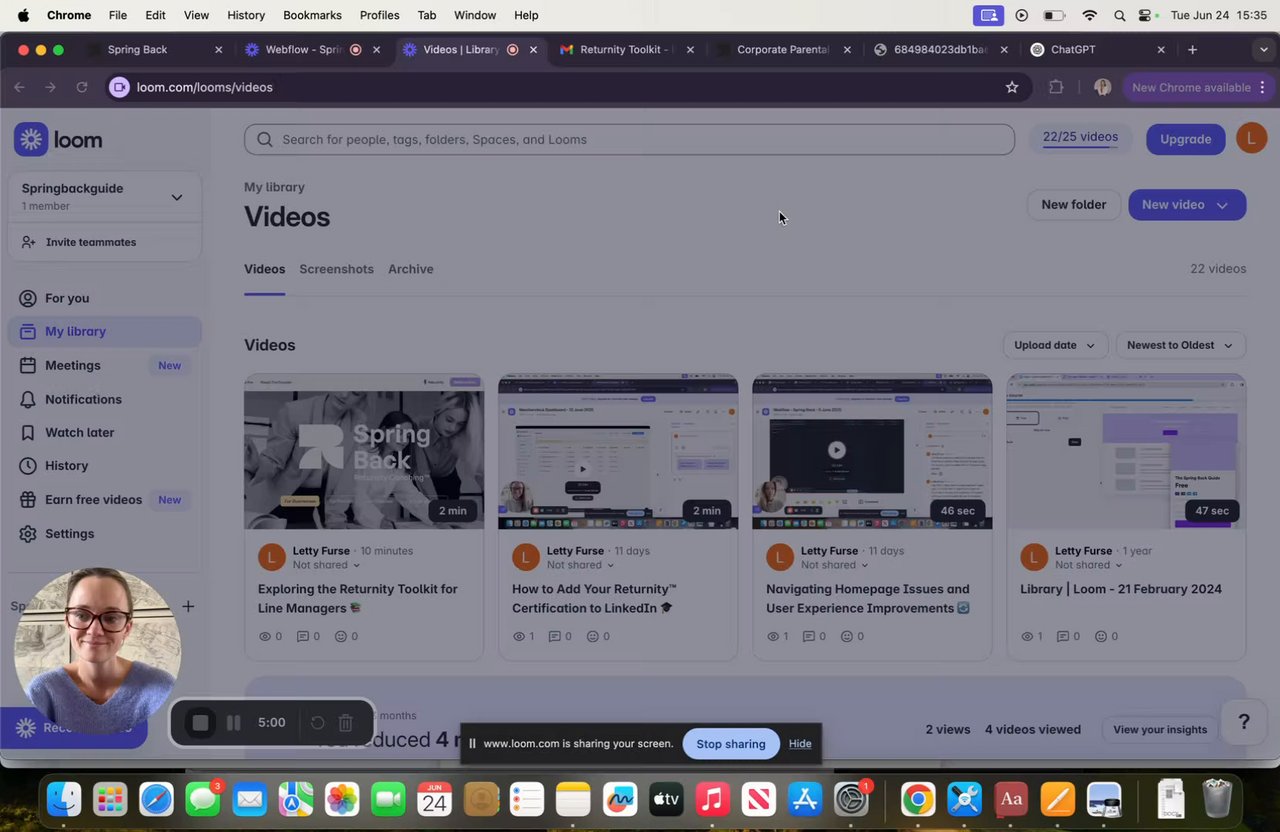Open Music app in the Dock
This screenshot has width=1280, height=832.
click(x=712, y=799)
